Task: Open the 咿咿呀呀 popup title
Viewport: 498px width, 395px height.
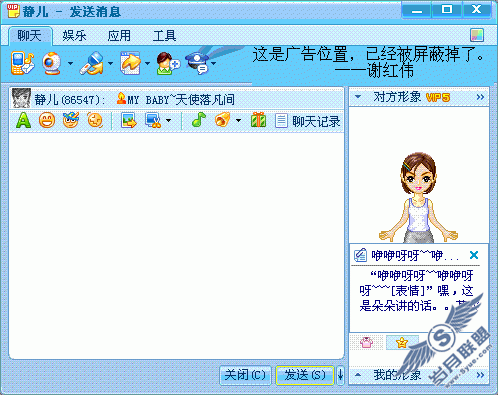Action: click(x=415, y=256)
